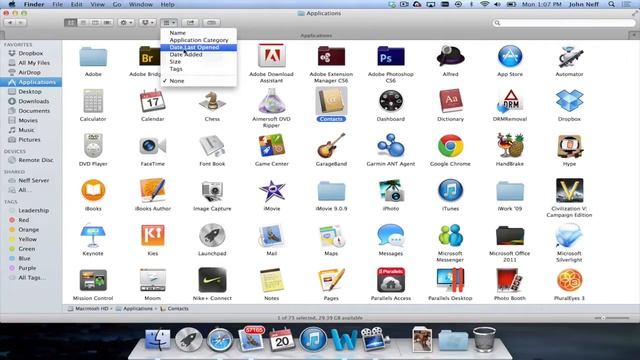Click Applications in the path bar
The height and width of the screenshot is (360, 640).
pos(135,309)
